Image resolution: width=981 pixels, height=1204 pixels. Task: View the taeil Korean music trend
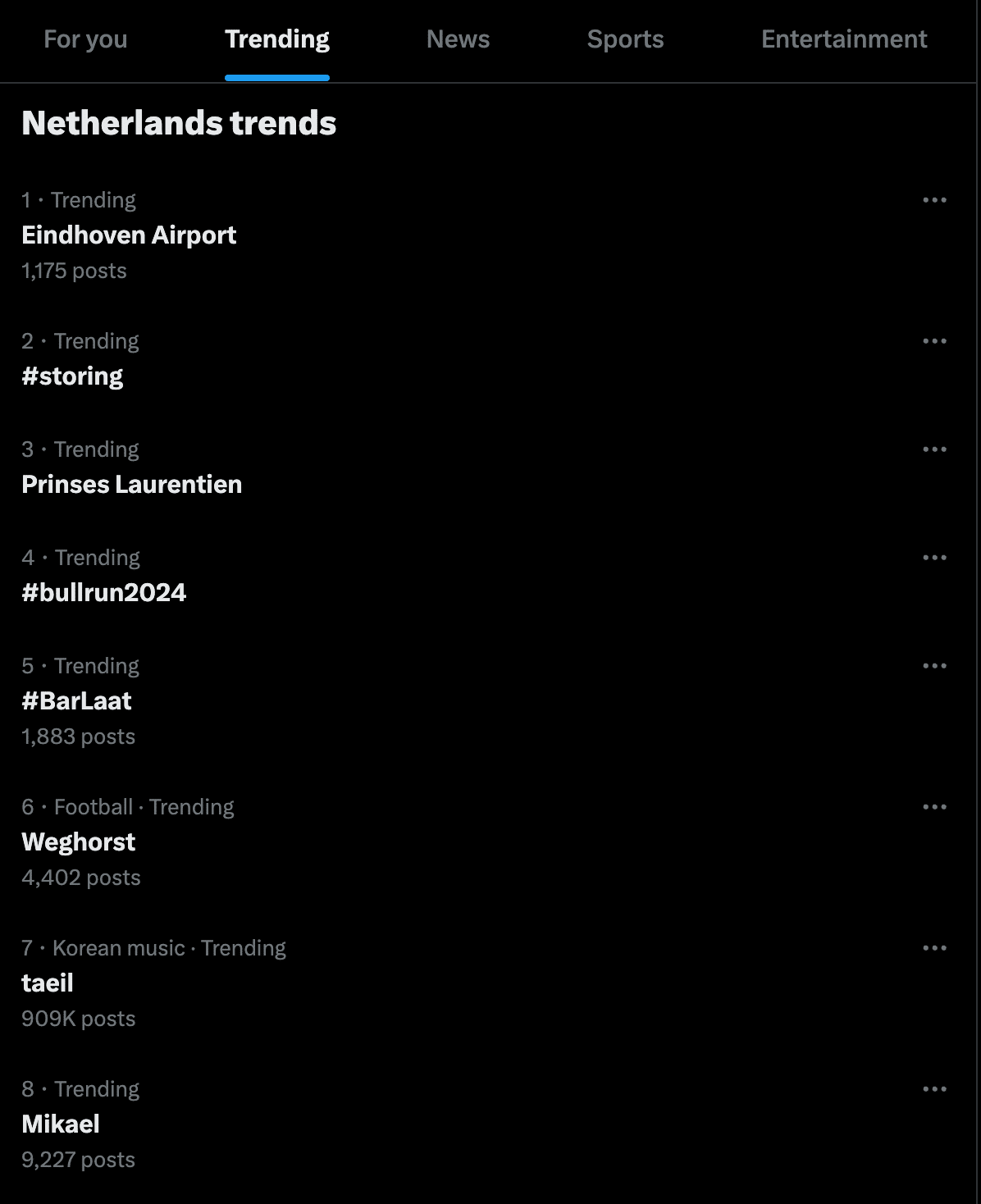pyautogui.click(x=48, y=983)
